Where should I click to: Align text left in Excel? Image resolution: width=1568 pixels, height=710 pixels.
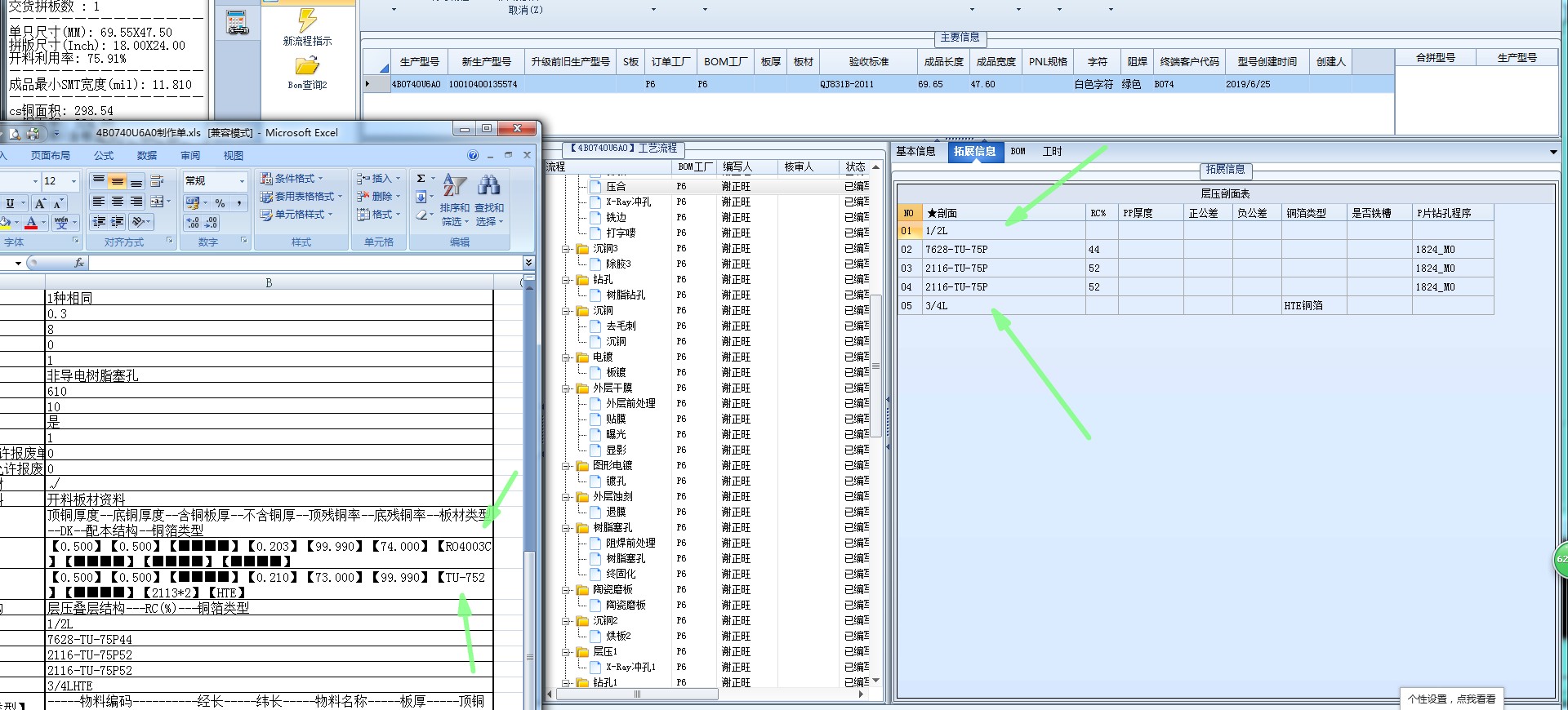tap(99, 202)
